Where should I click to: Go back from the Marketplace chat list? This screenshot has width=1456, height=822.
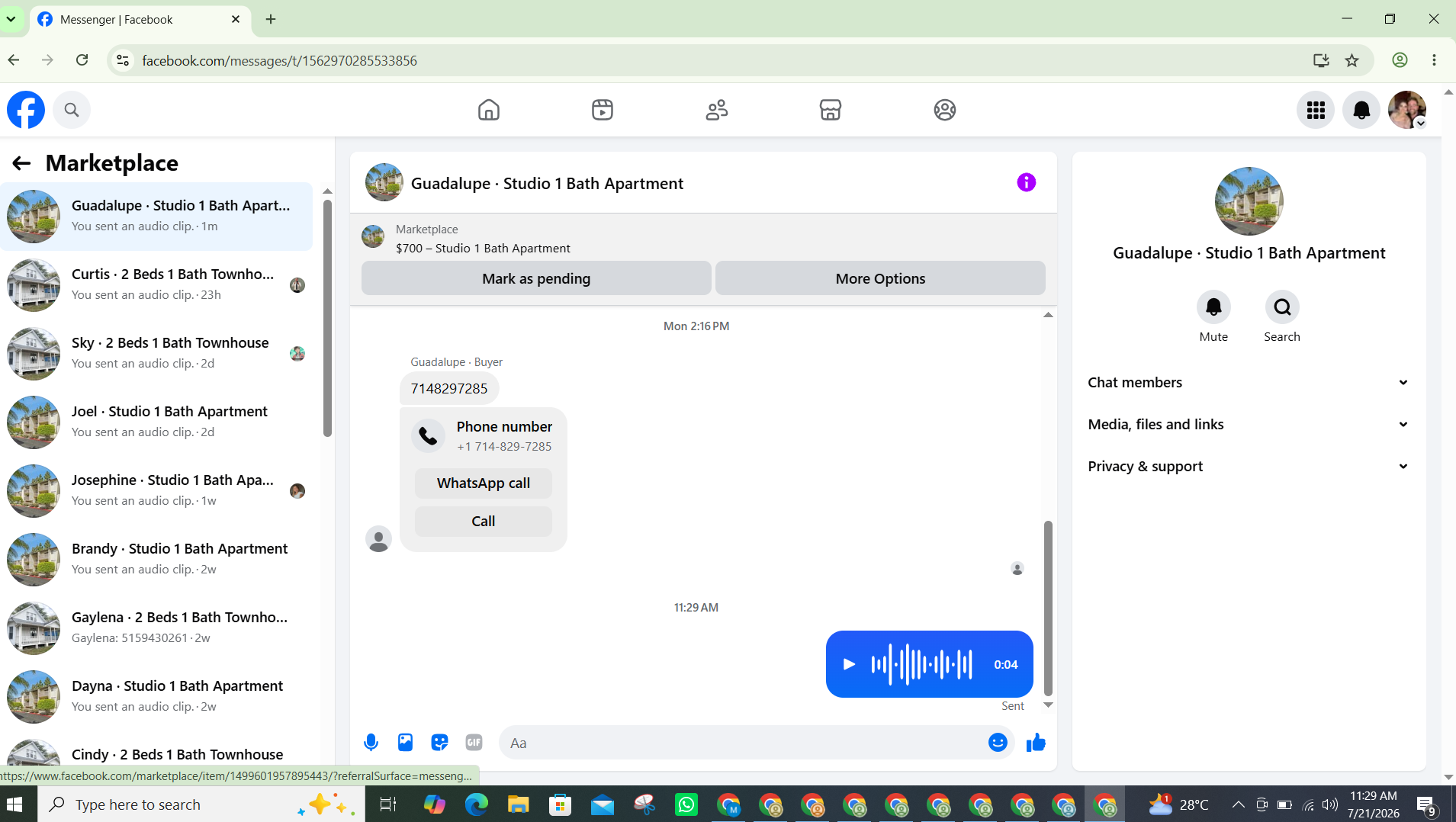click(x=21, y=163)
